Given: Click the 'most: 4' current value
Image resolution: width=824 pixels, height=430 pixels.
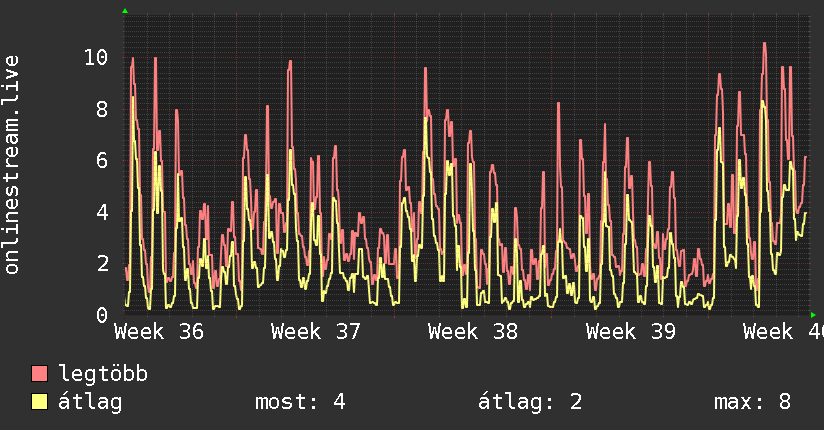Looking at the screenshot, I should (300, 402).
